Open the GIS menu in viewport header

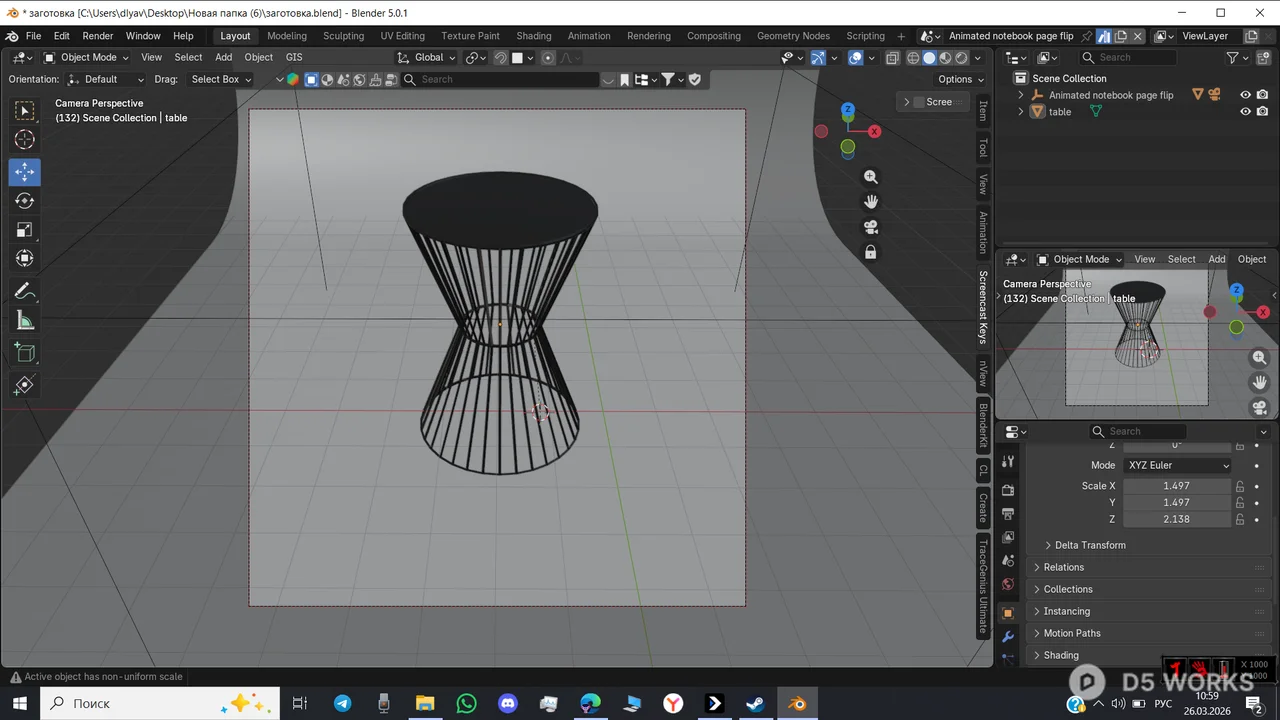click(294, 58)
